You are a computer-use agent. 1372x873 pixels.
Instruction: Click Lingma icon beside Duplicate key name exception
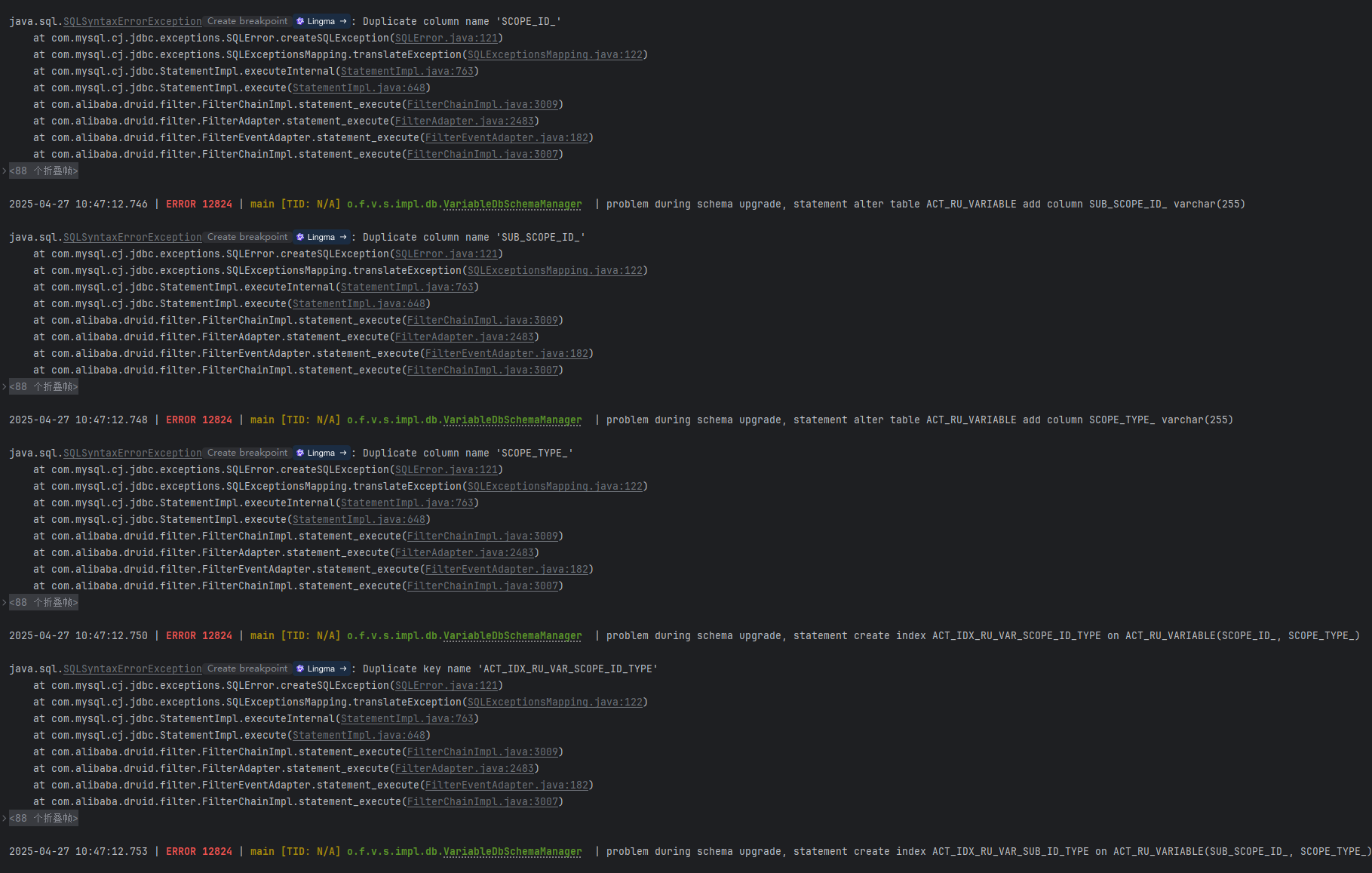(x=301, y=669)
